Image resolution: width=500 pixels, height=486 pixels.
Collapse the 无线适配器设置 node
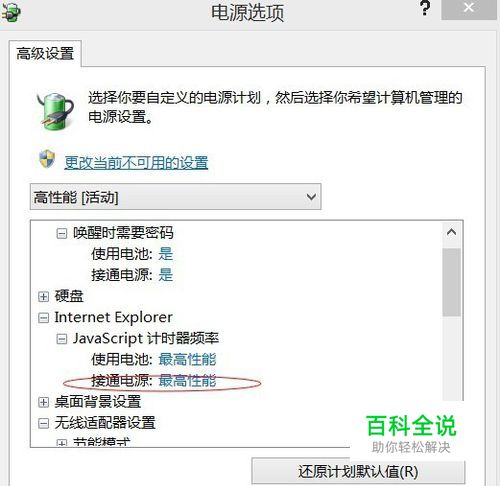click(43, 424)
